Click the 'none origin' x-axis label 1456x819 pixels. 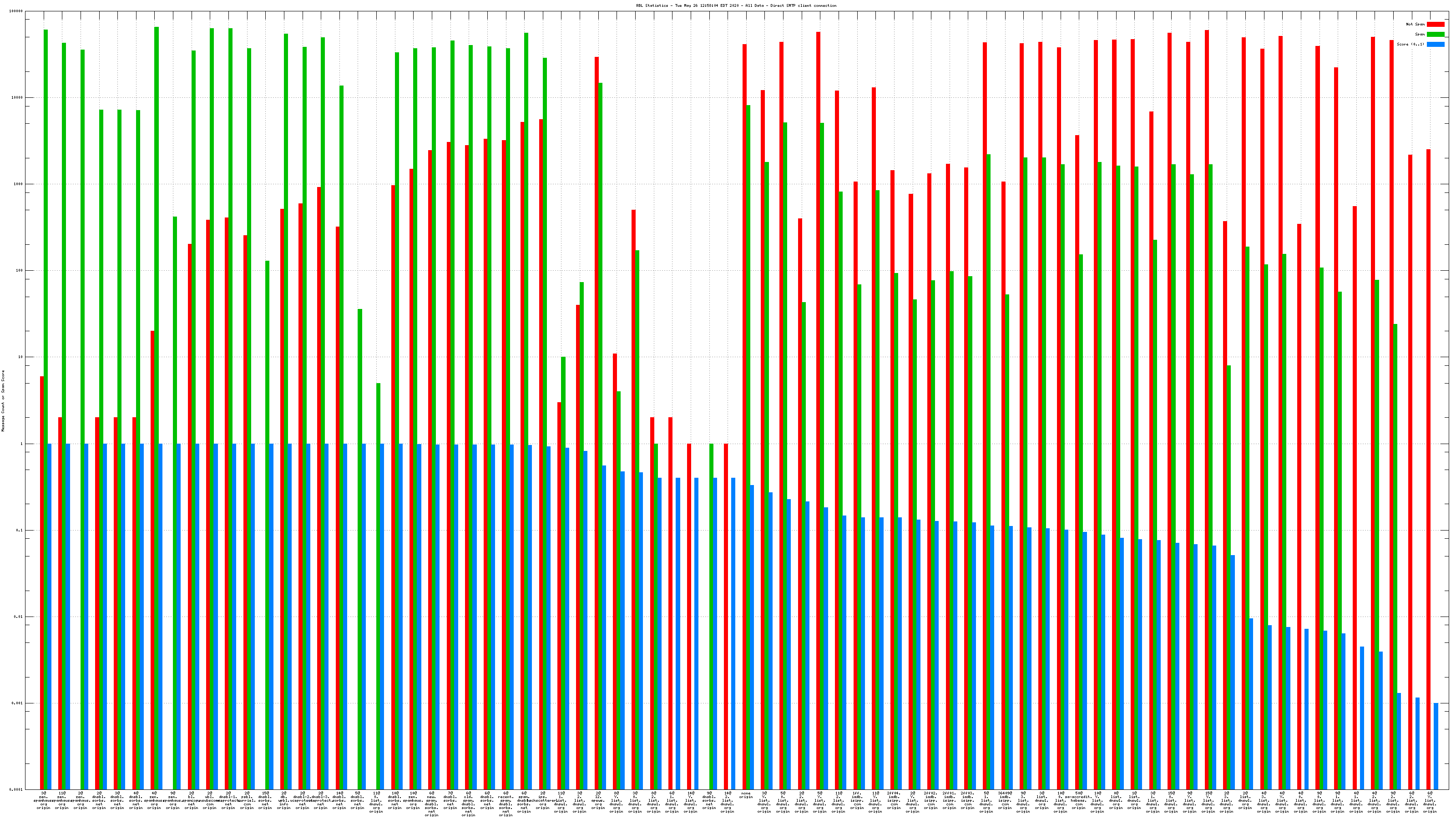tap(746, 795)
